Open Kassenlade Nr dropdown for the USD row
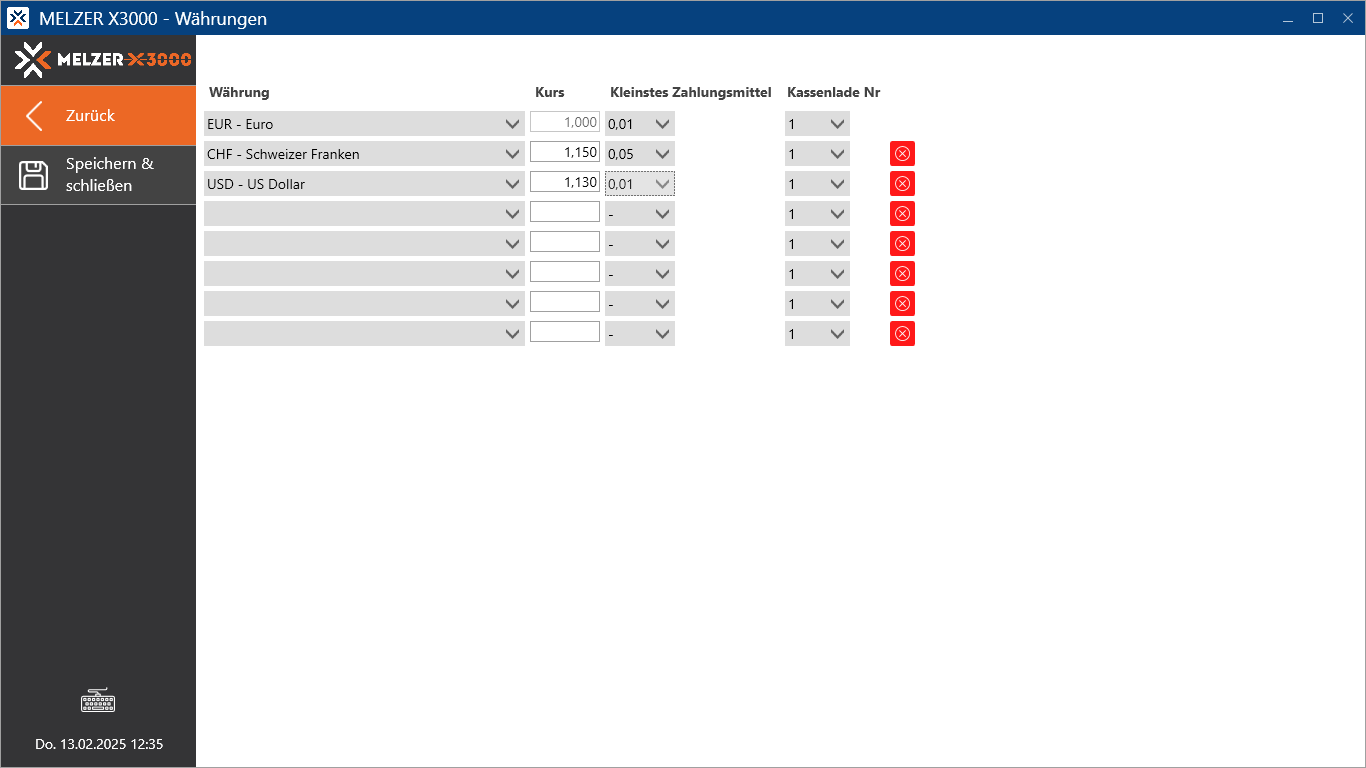 (x=817, y=184)
